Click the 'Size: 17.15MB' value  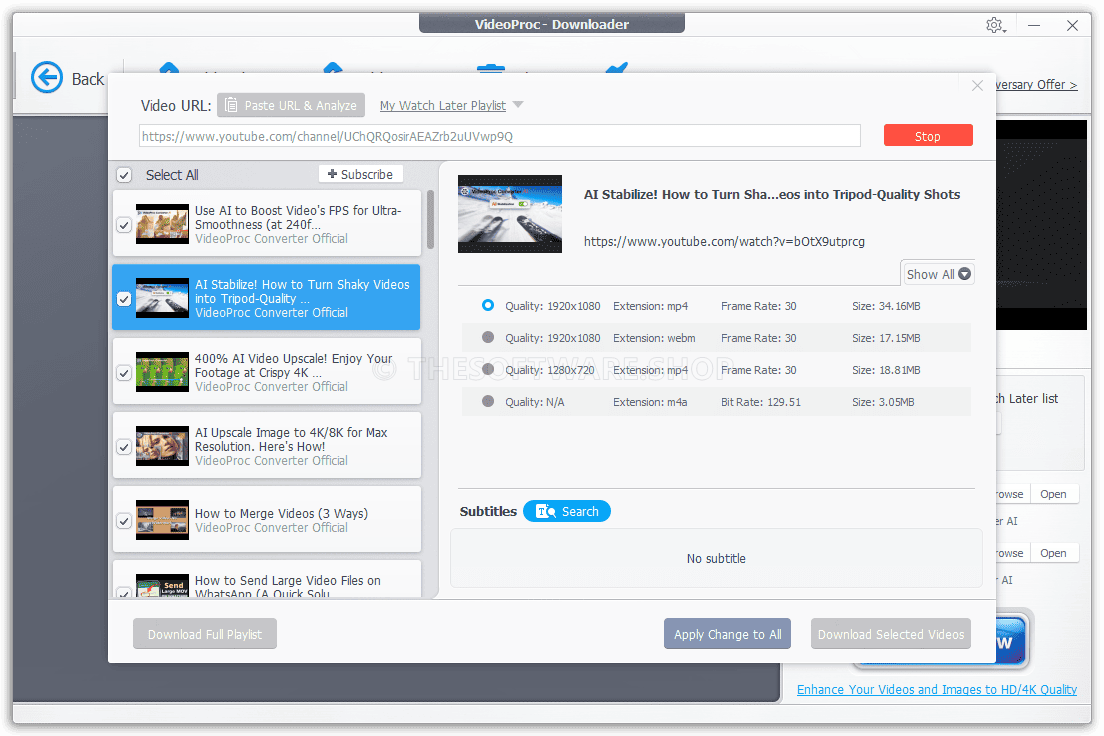[x=886, y=338]
